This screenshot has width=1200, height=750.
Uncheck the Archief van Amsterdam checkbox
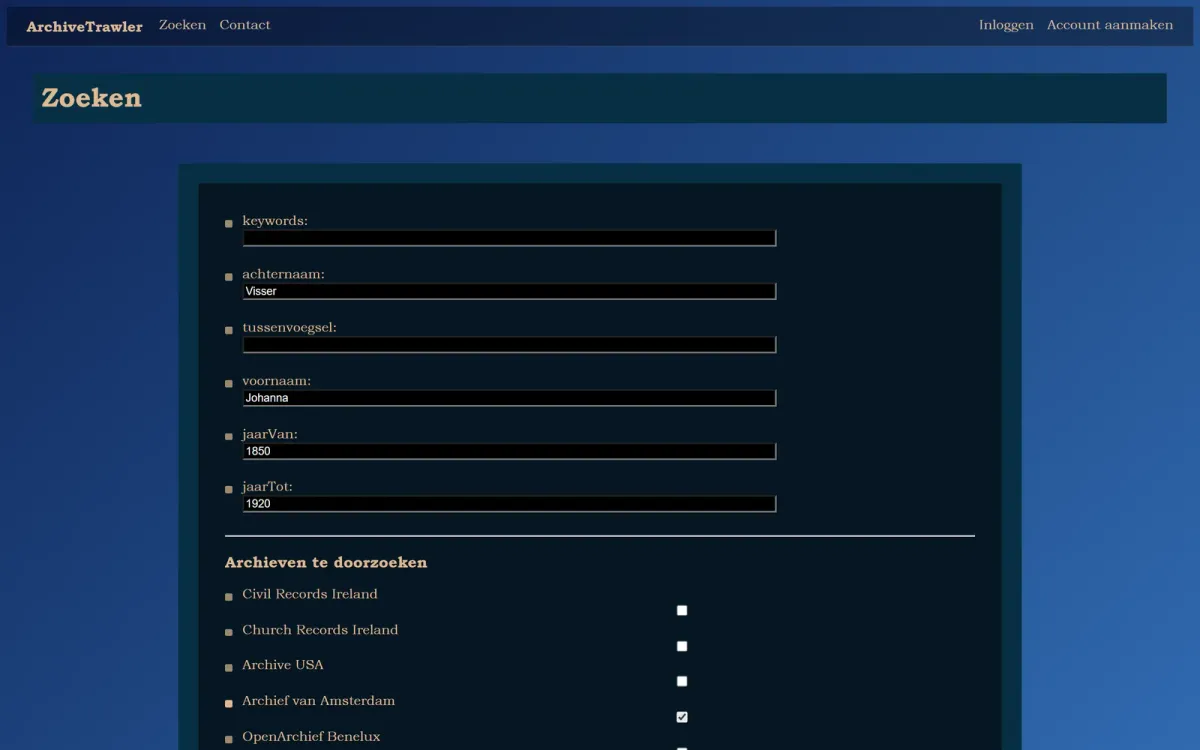(x=682, y=717)
